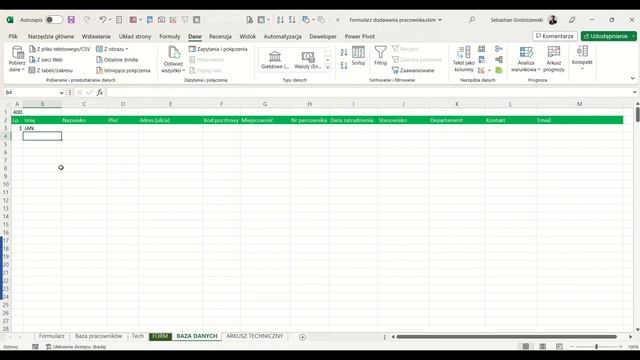
Task: Click the vertical scrollbar thumb
Action: pos(637,114)
